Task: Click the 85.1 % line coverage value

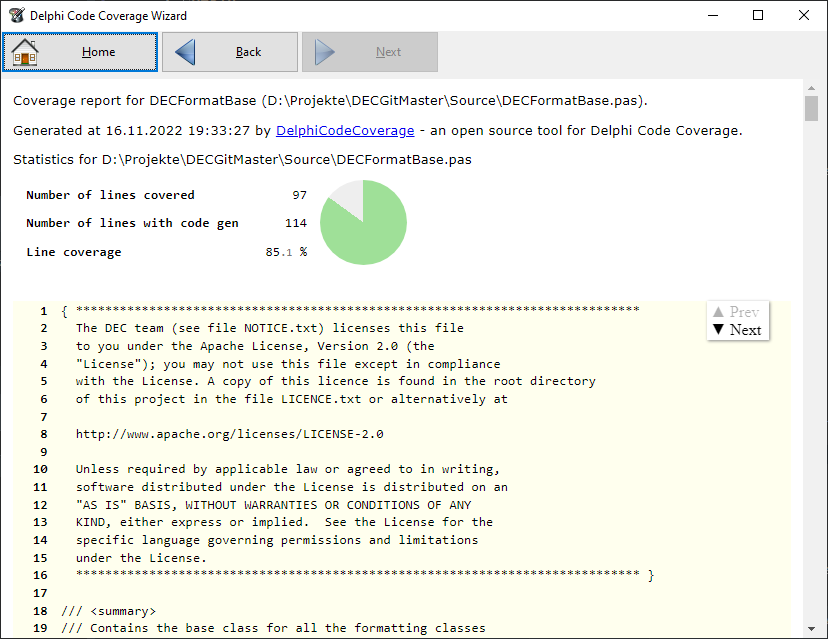Action: click(x=286, y=252)
